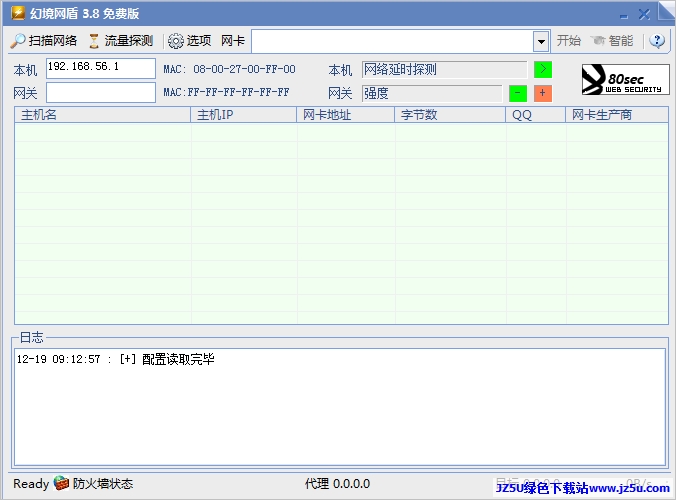Sort by QQ column header
Viewport: 676px width, 500px height.
[x=536, y=115]
